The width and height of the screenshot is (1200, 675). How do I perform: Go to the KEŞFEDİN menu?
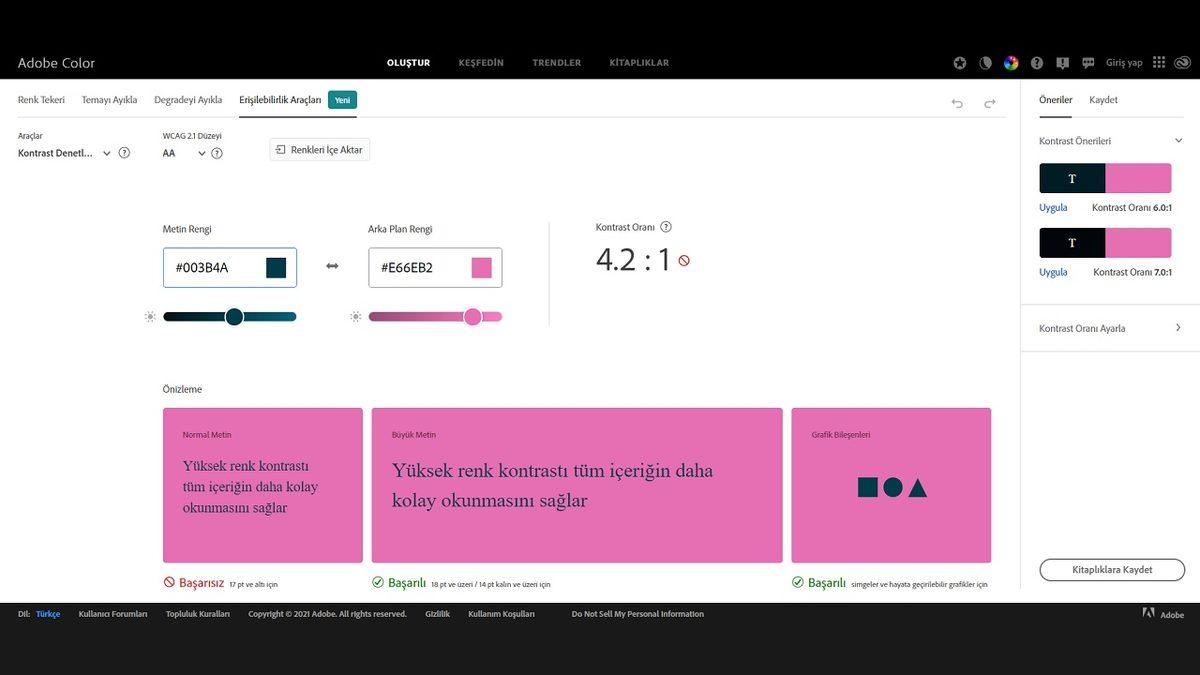coord(481,63)
